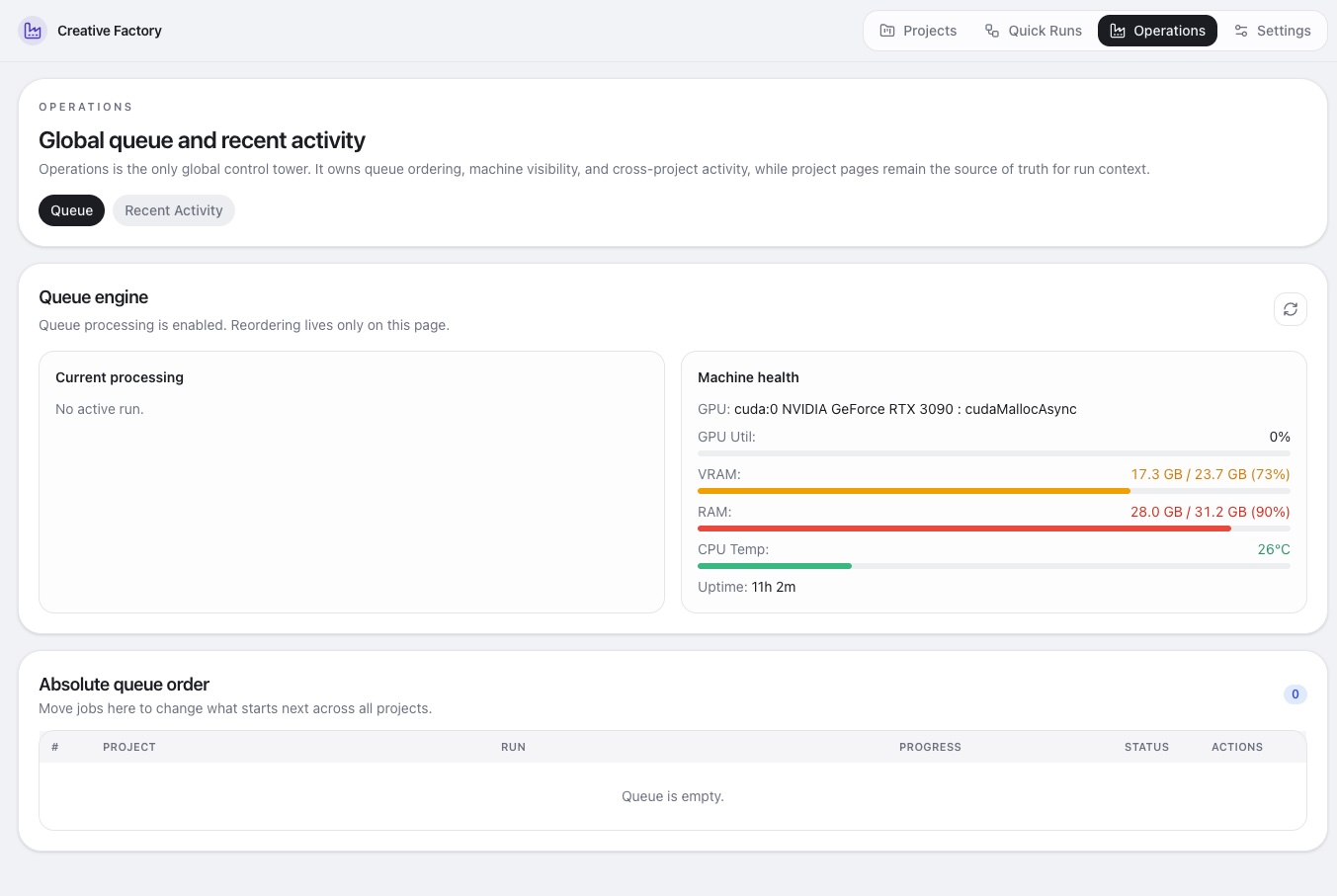The height and width of the screenshot is (896, 1337).
Task: Click the PROJECT column header
Action: click(129, 747)
